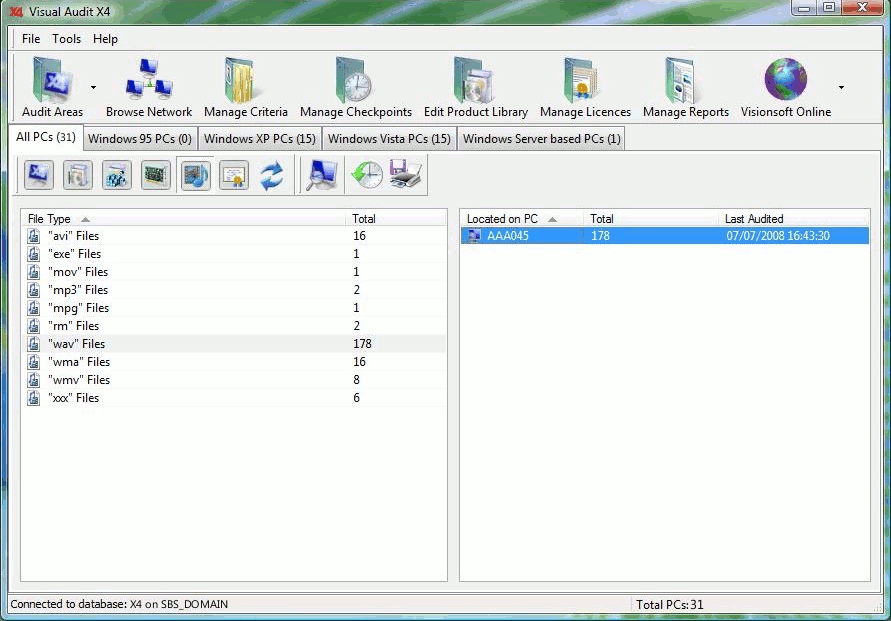Expand the Audit Areas dropdown arrow
The image size is (891, 621).
click(x=93, y=87)
